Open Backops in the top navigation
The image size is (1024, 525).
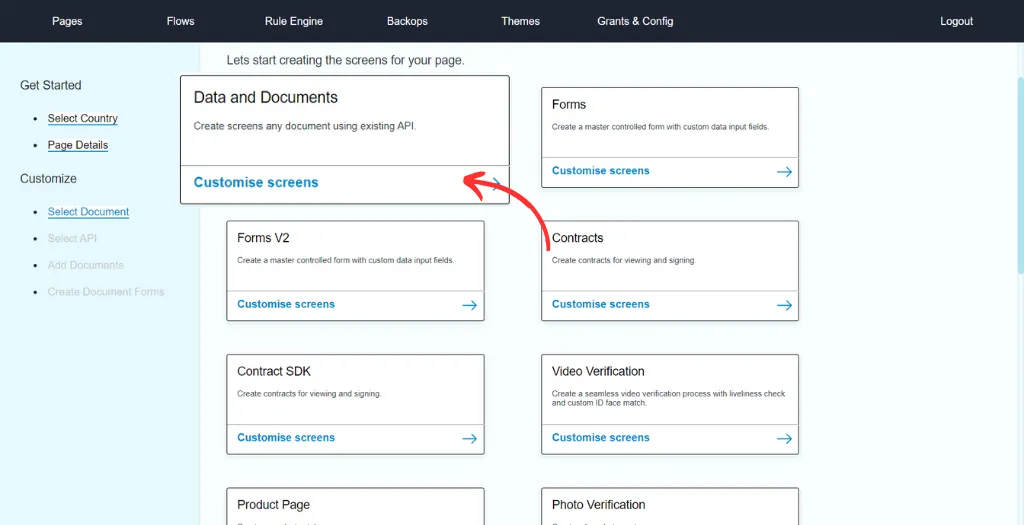tap(407, 21)
